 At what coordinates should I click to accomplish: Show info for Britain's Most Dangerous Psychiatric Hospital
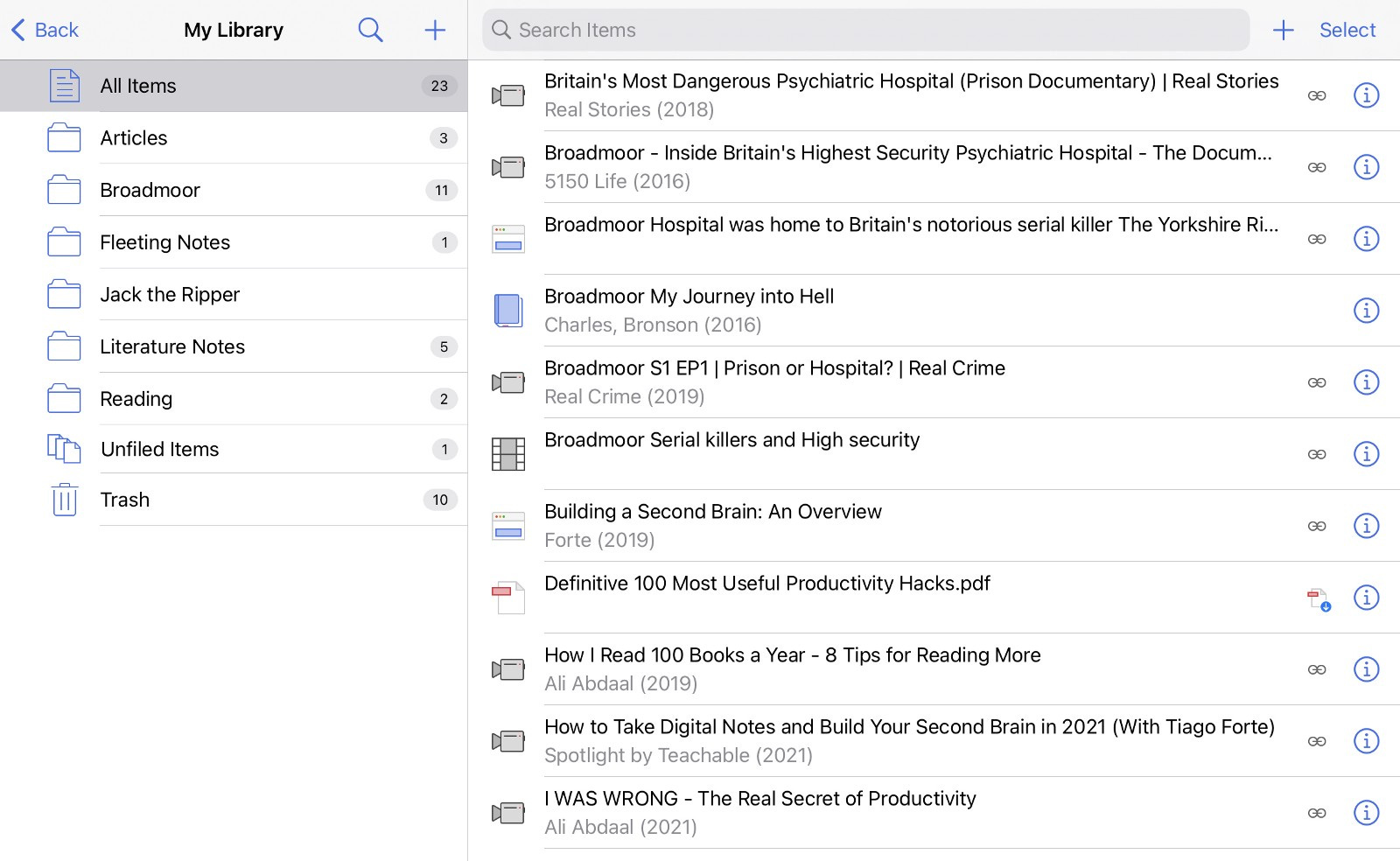point(1366,94)
